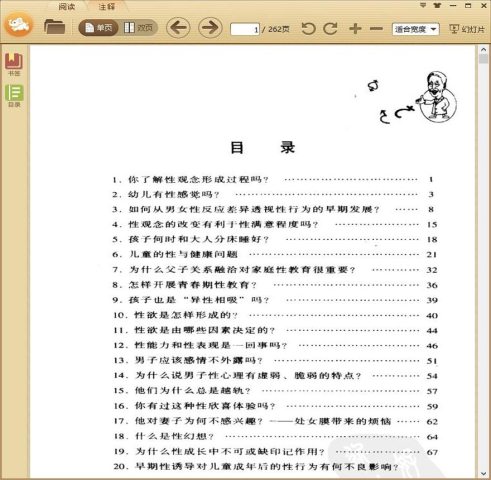Open the title bar menu dropdown arrow
491x480 pixels.
click(423, 5)
